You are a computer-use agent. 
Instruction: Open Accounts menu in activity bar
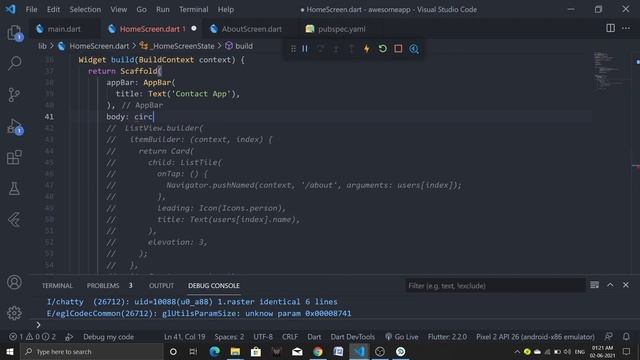point(14,282)
